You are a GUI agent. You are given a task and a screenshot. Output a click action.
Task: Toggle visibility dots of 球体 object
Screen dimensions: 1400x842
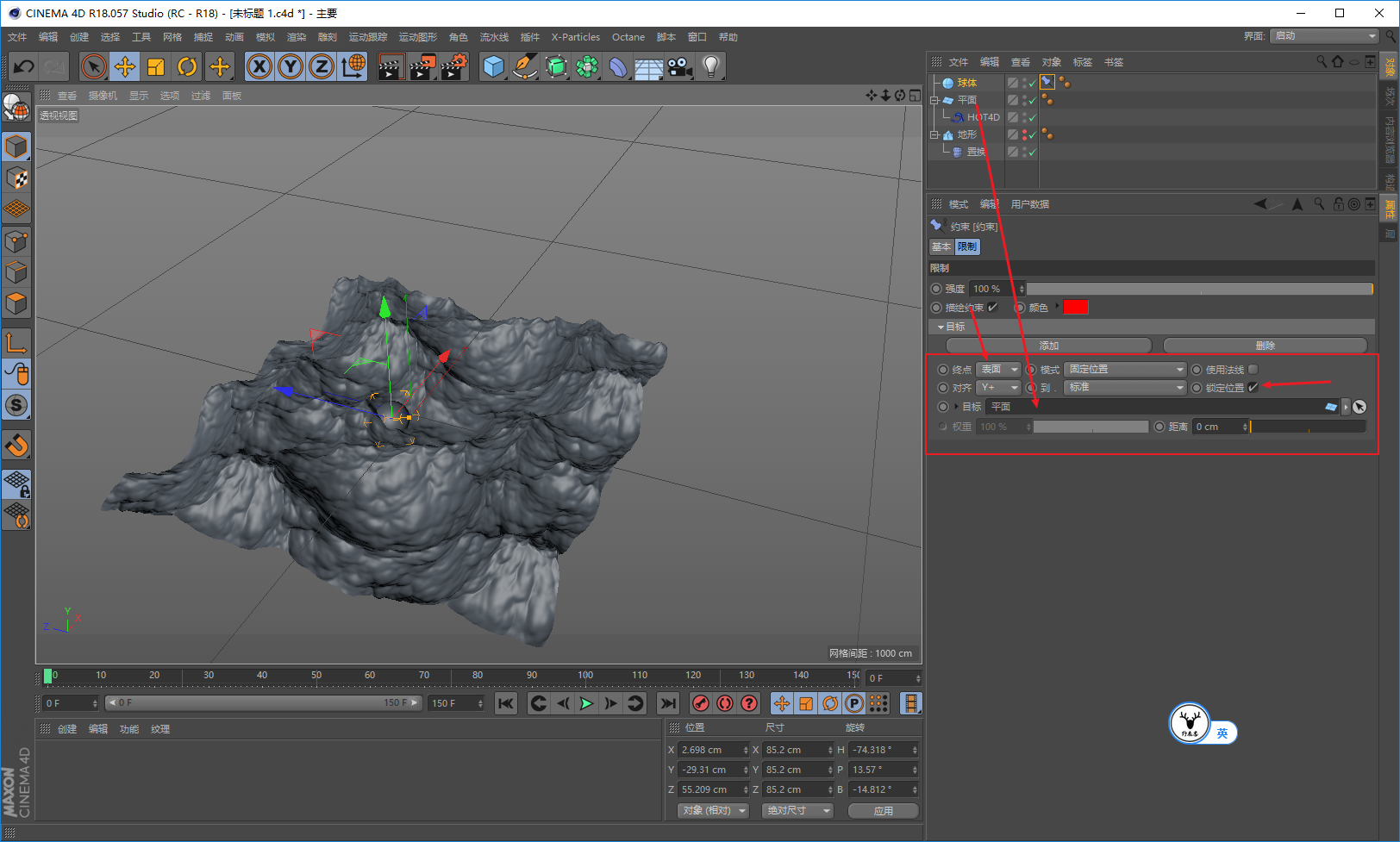coord(1024,83)
